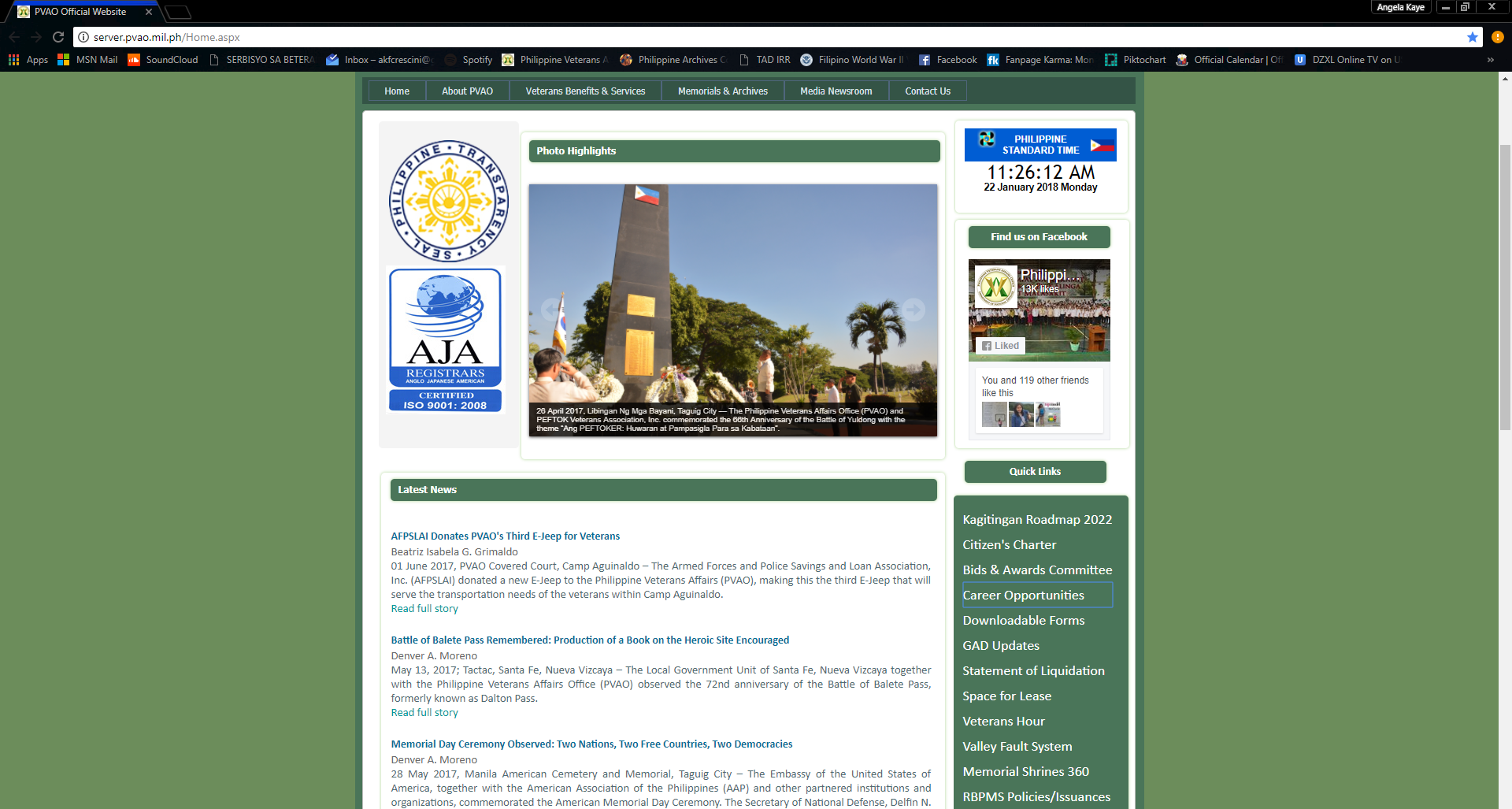Viewport: 1512px width, 809px height.
Task: Click the browser address bar URL
Action: click(x=167, y=37)
